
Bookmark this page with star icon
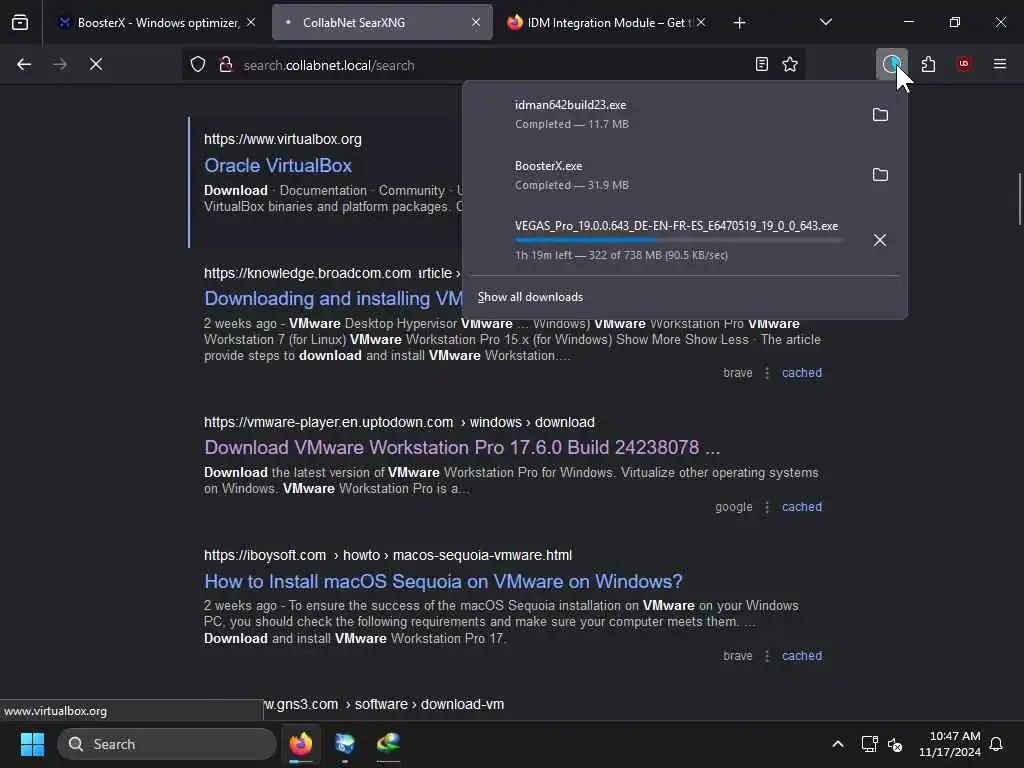coord(790,64)
